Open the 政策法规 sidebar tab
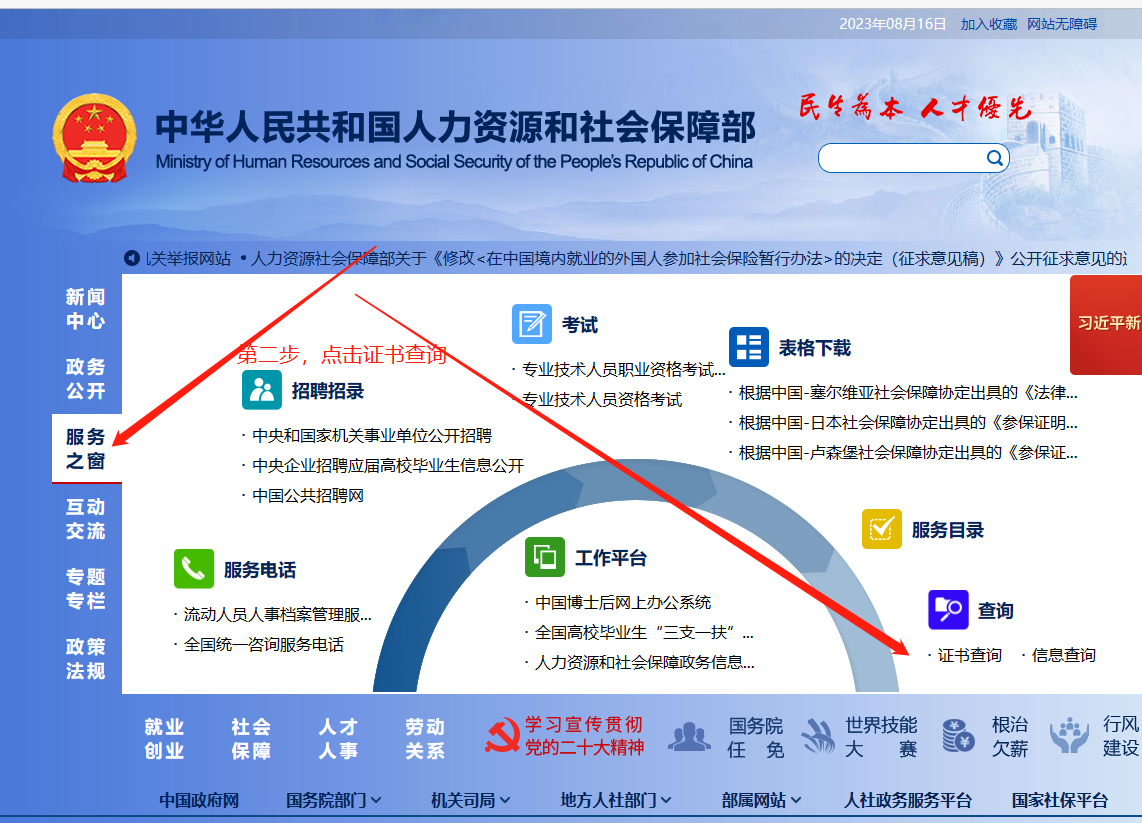 tap(86, 658)
